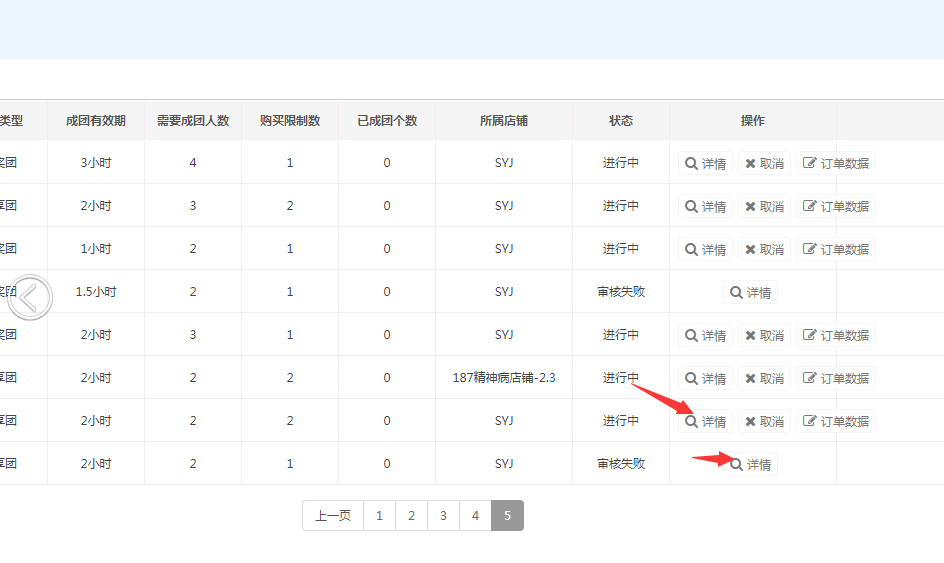Click the 所属店铺 column header
944x563 pixels.
coord(503,120)
